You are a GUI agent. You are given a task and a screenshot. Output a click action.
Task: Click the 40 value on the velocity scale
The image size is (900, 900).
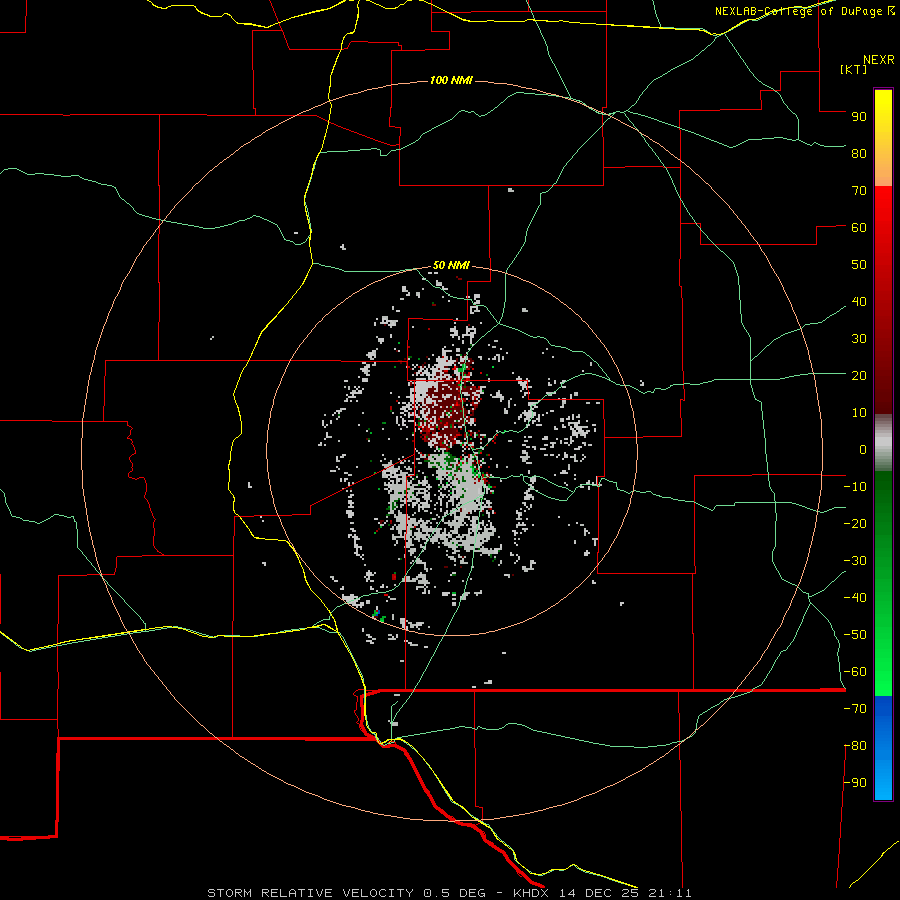[859, 301]
